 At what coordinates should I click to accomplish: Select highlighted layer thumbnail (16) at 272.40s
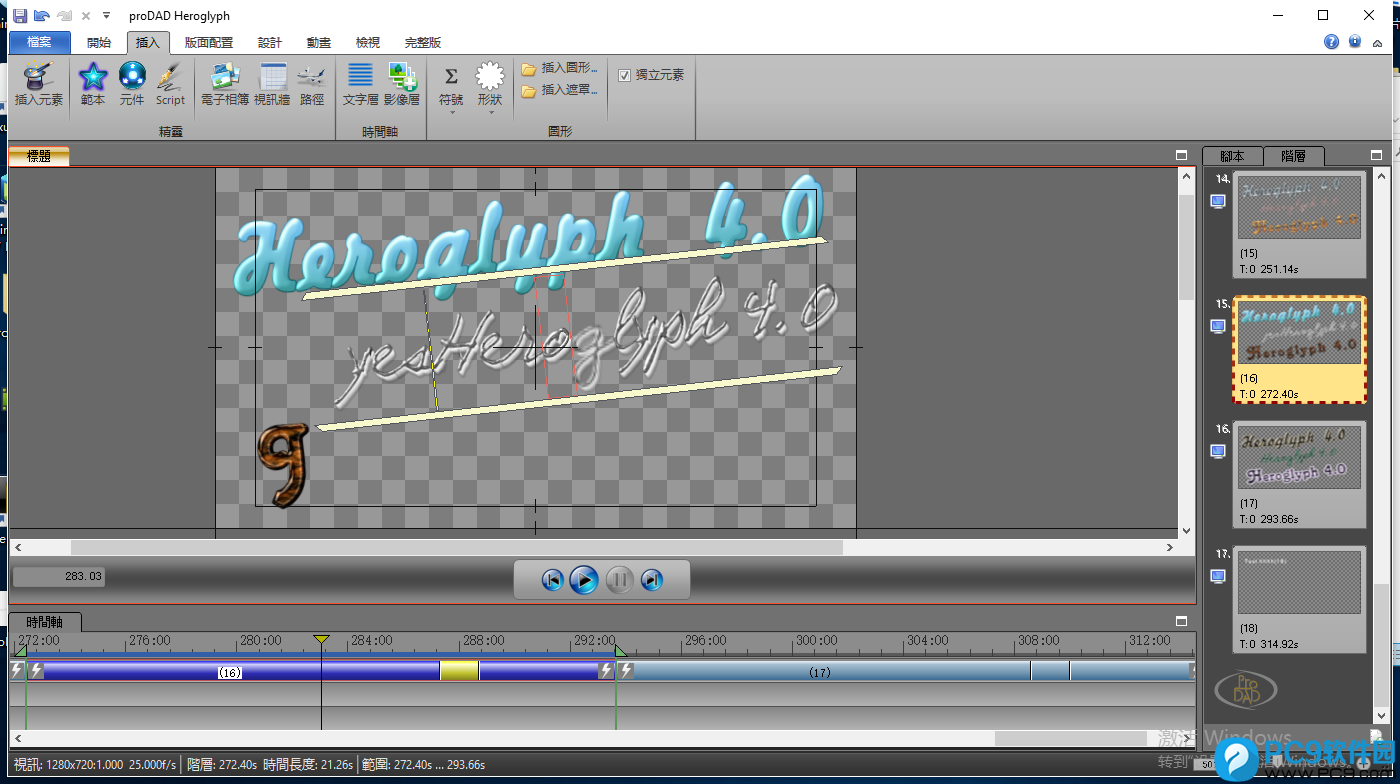(1299, 350)
